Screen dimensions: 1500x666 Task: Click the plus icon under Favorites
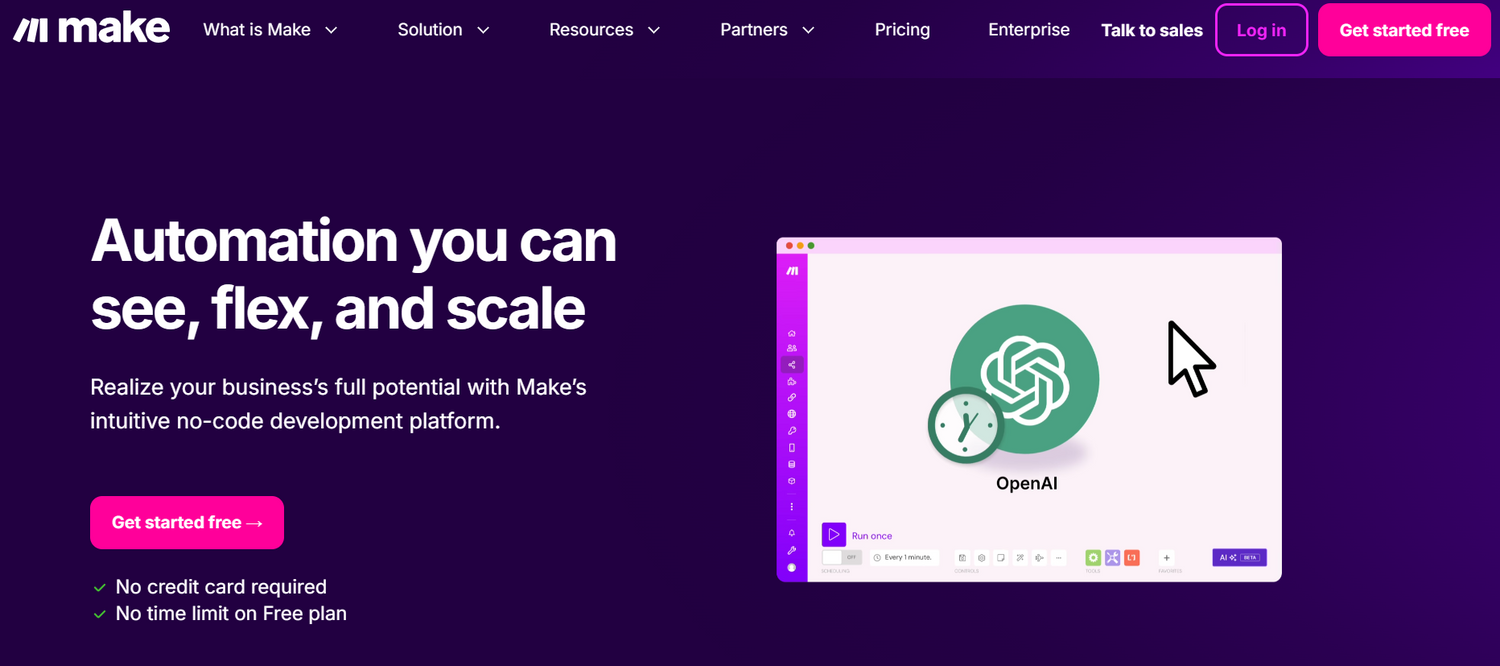[1166, 558]
